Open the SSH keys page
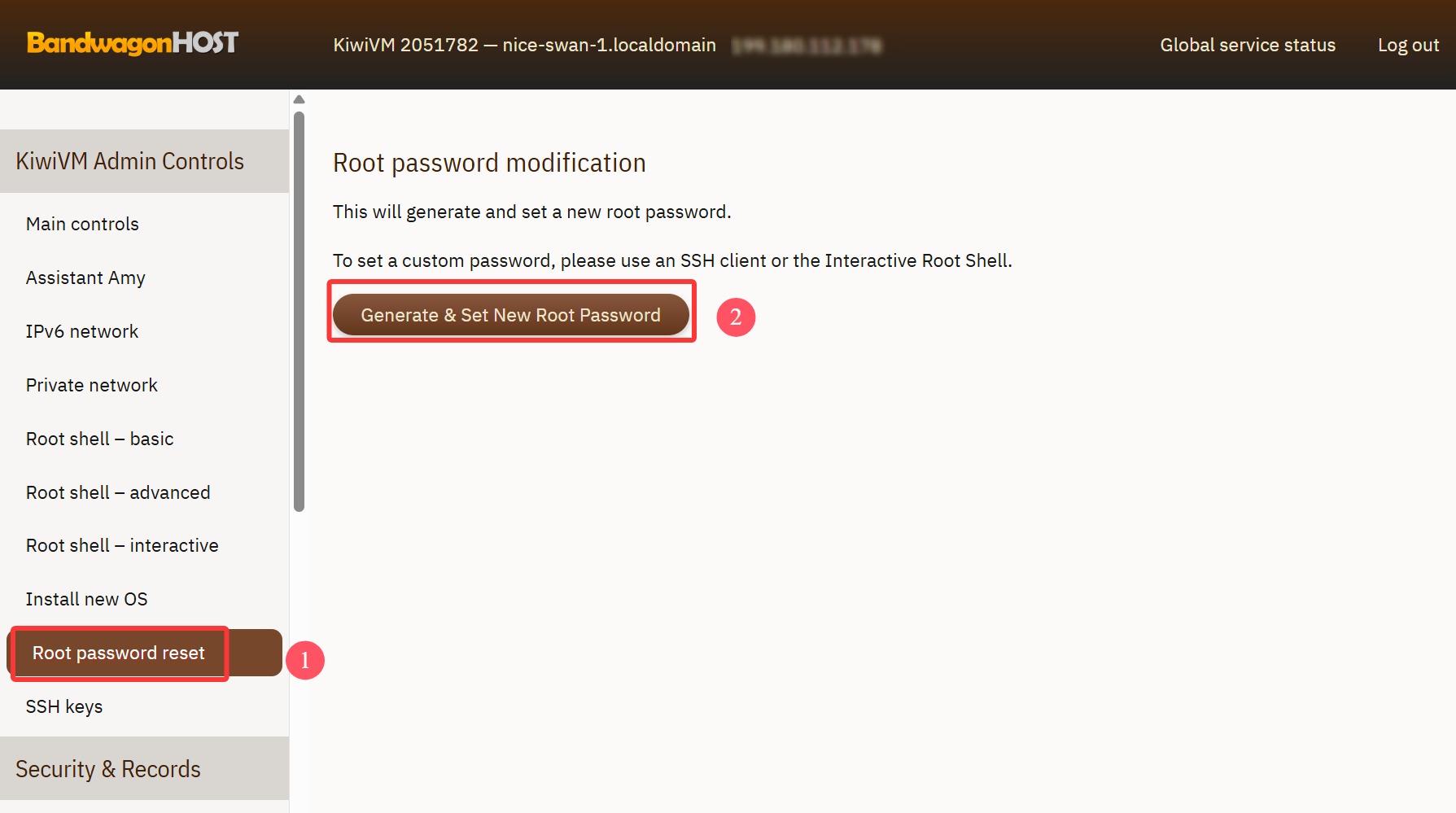This screenshot has width=1456, height=813. pyautogui.click(x=64, y=706)
